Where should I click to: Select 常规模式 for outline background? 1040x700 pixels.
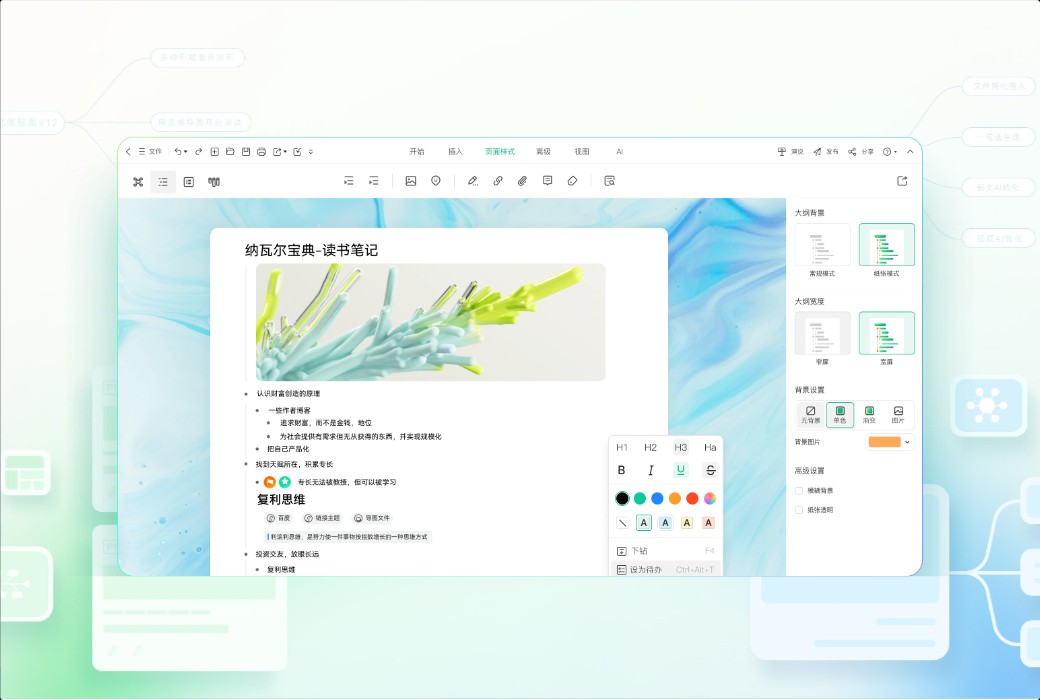click(x=822, y=244)
